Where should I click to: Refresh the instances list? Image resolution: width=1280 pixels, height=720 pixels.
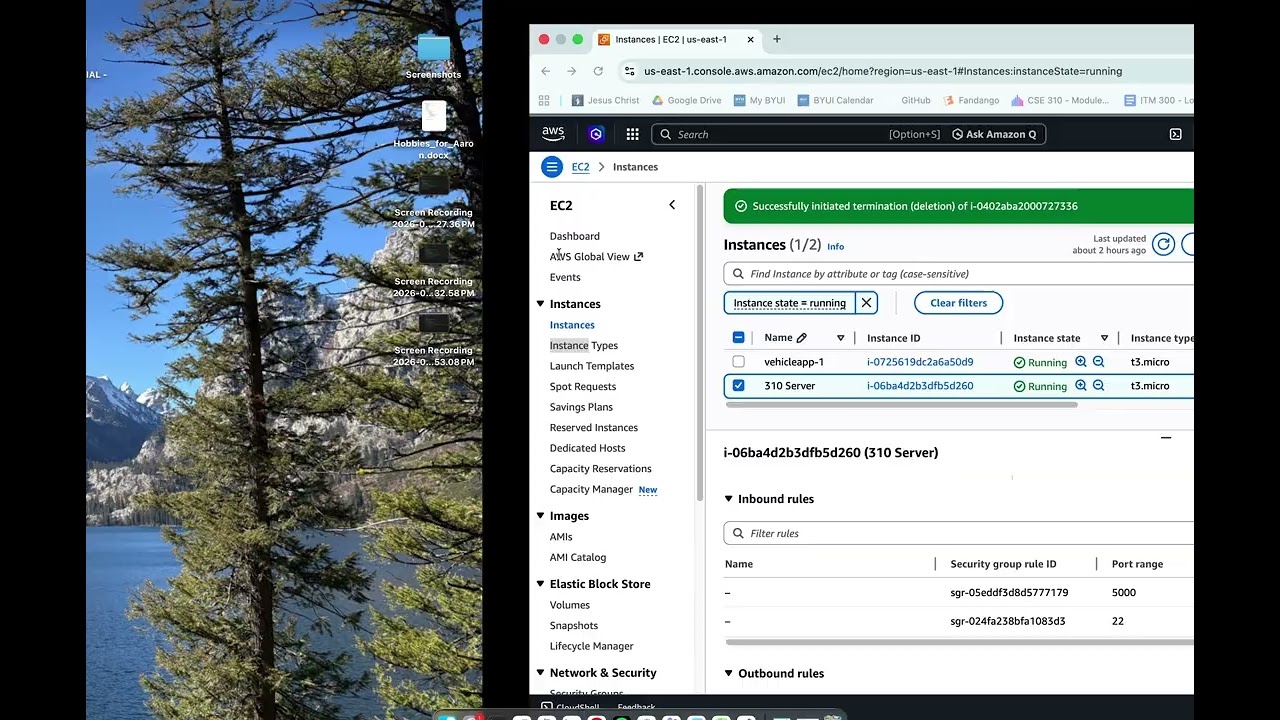(1163, 244)
